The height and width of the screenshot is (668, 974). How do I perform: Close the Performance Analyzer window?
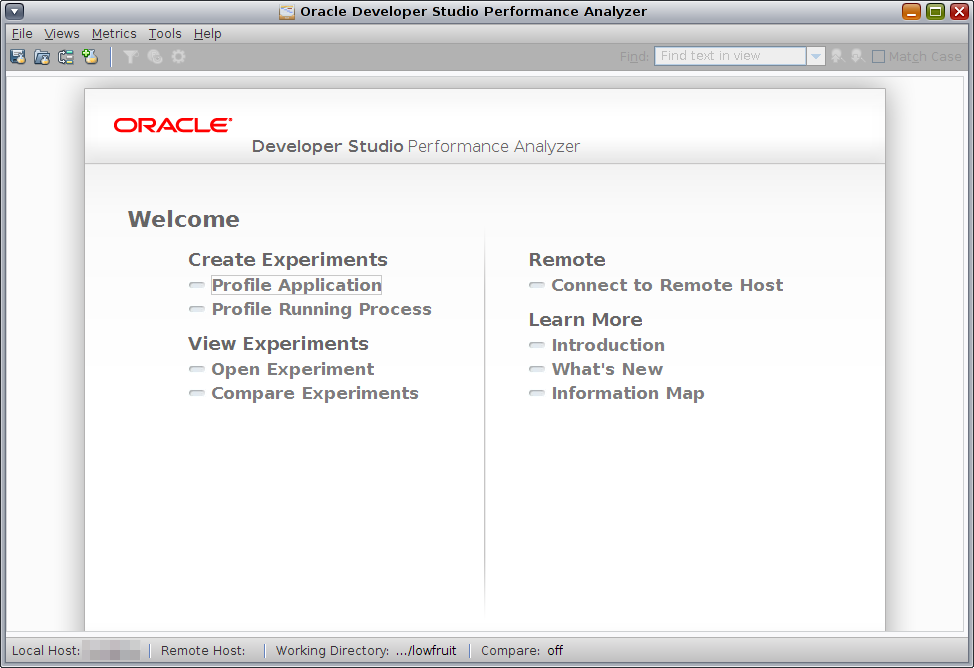pos(959,11)
